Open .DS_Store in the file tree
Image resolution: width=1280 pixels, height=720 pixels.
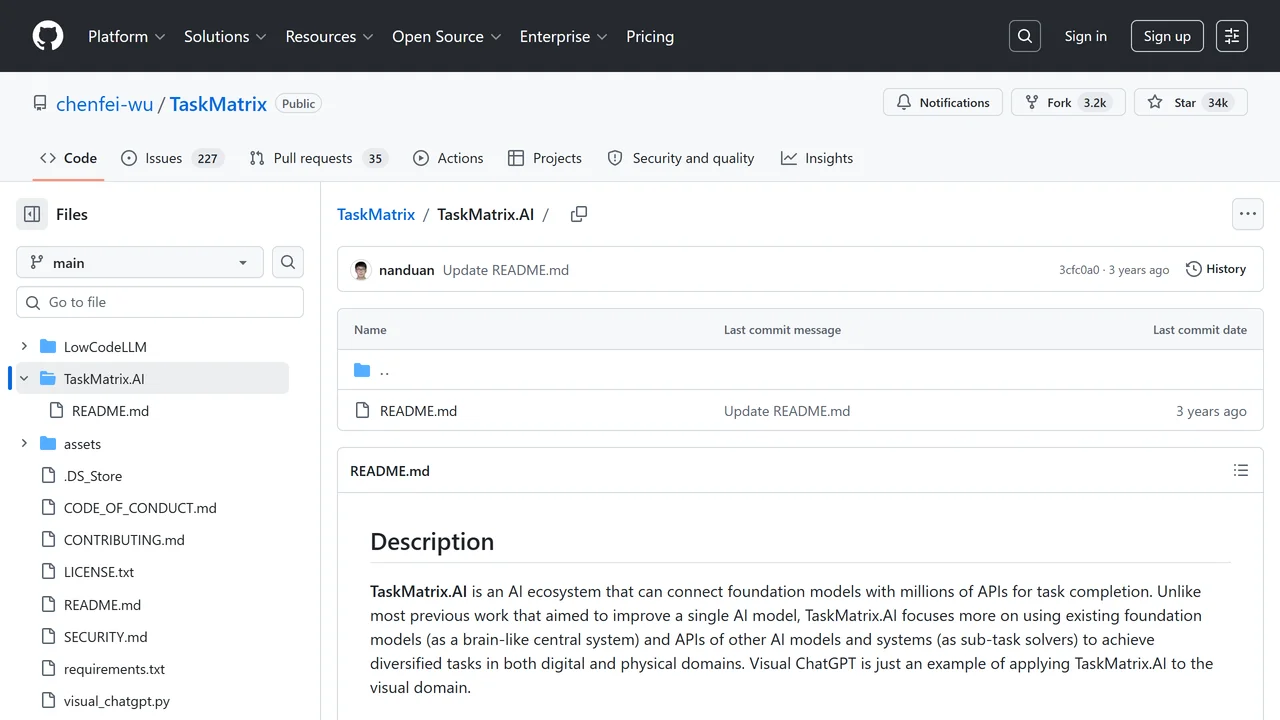click(93, 476)
